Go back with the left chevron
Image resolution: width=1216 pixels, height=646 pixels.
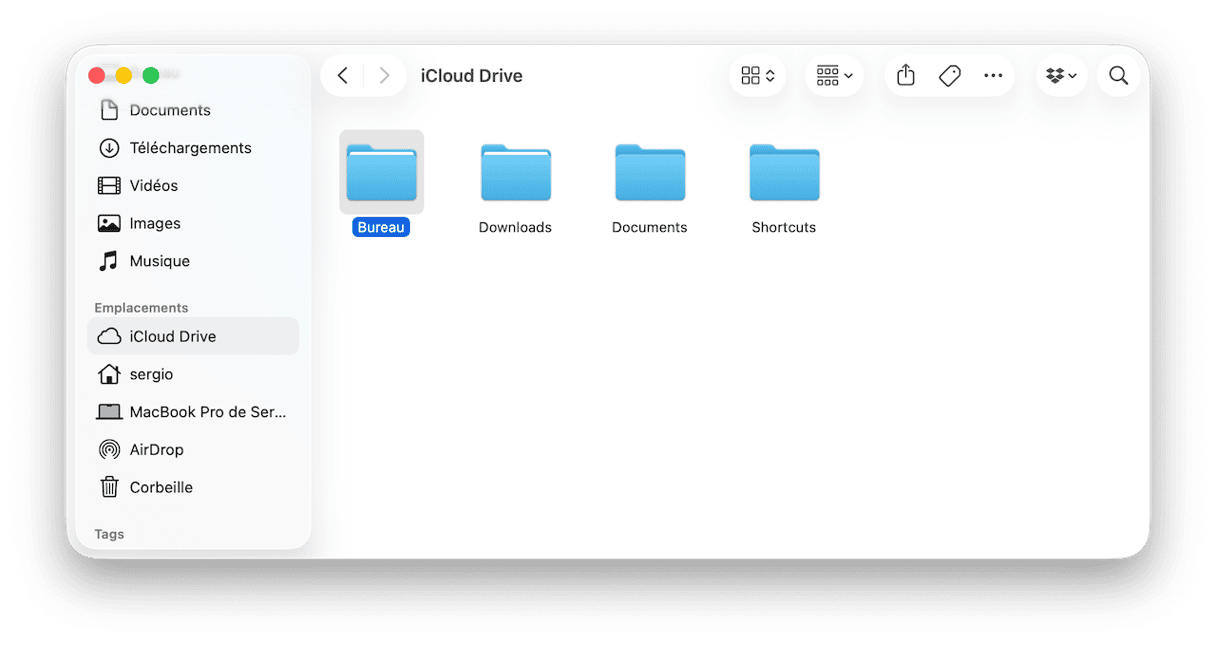(343, 76)
